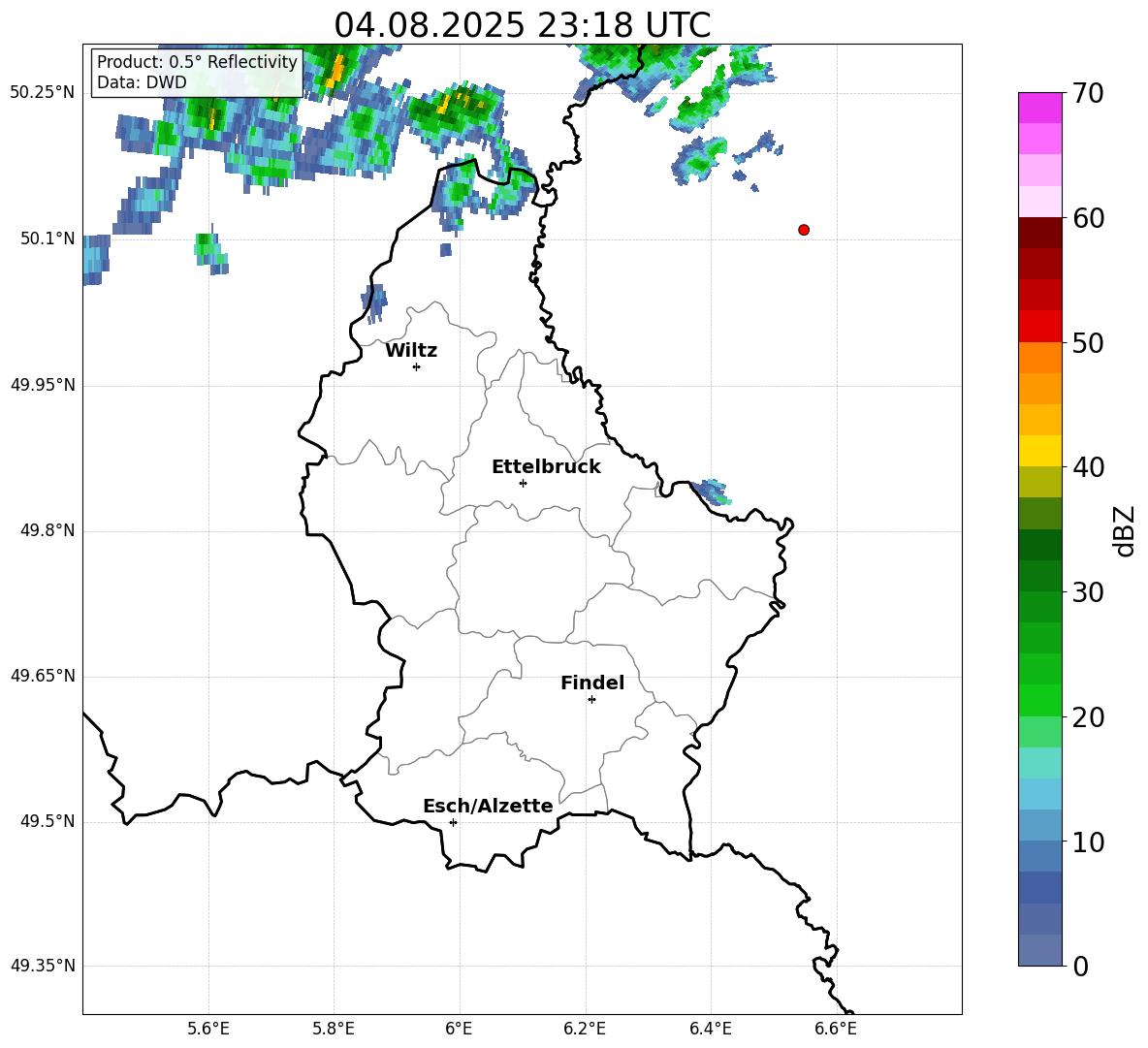Click the orange colorbar segment below 50
This screenshot has width=1148, height=1048.
pyautogui.click(x=1040, y=358)
